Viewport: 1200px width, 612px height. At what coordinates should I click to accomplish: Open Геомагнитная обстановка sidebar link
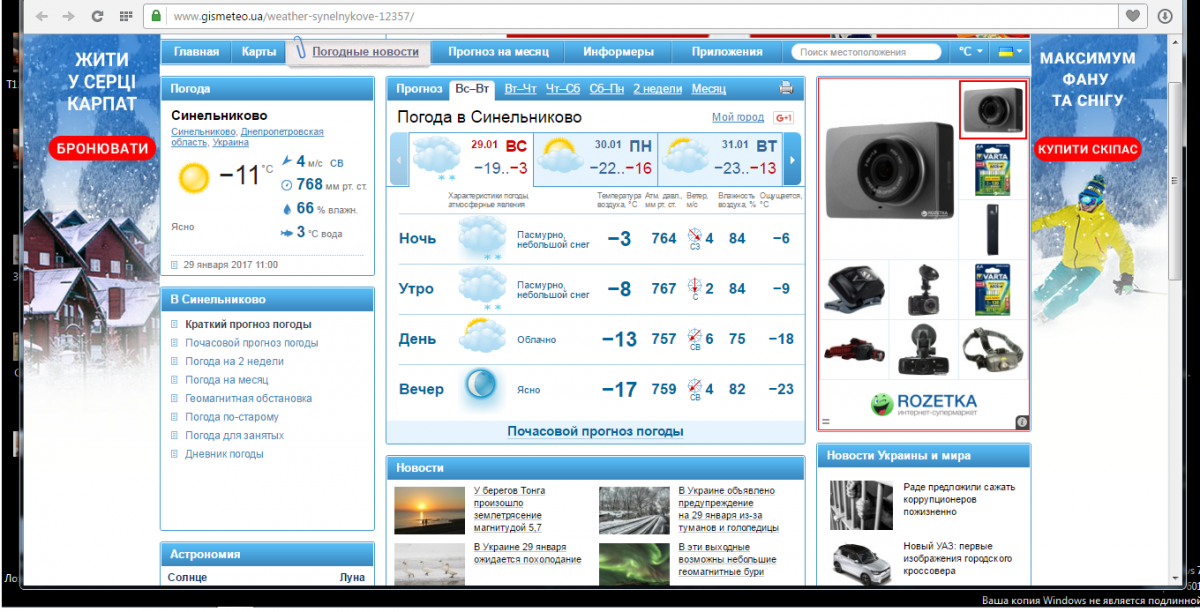click(248, 398)
